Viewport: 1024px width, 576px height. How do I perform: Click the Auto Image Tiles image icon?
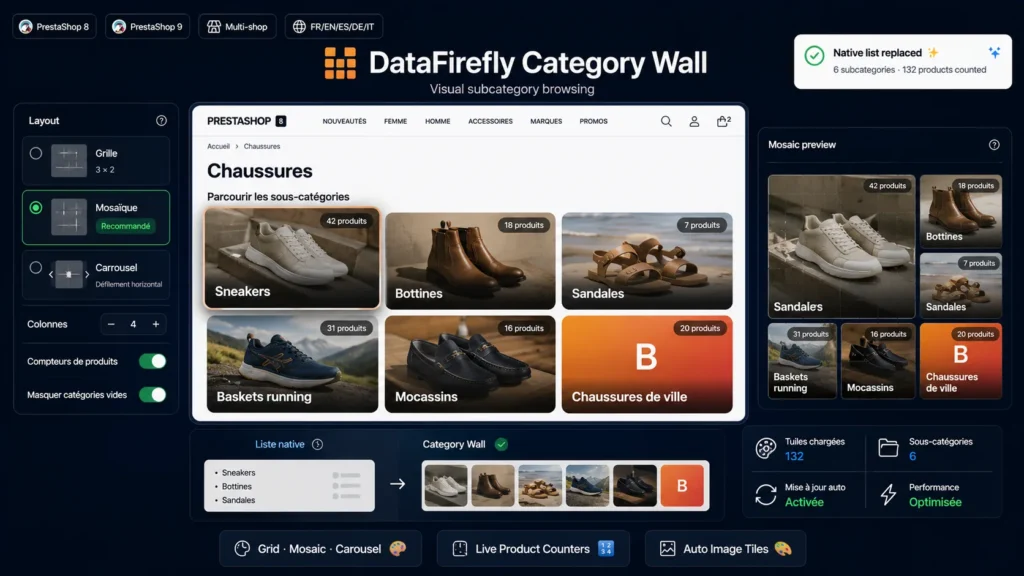click(x=667, y=549)
